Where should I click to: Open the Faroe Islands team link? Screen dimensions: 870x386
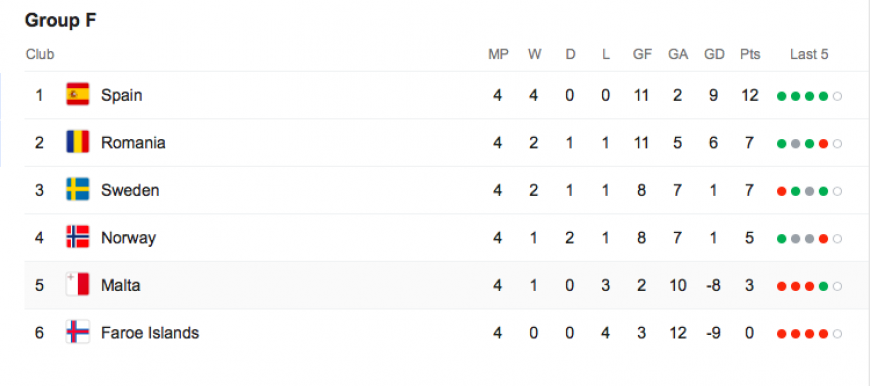tap(150, 333)
